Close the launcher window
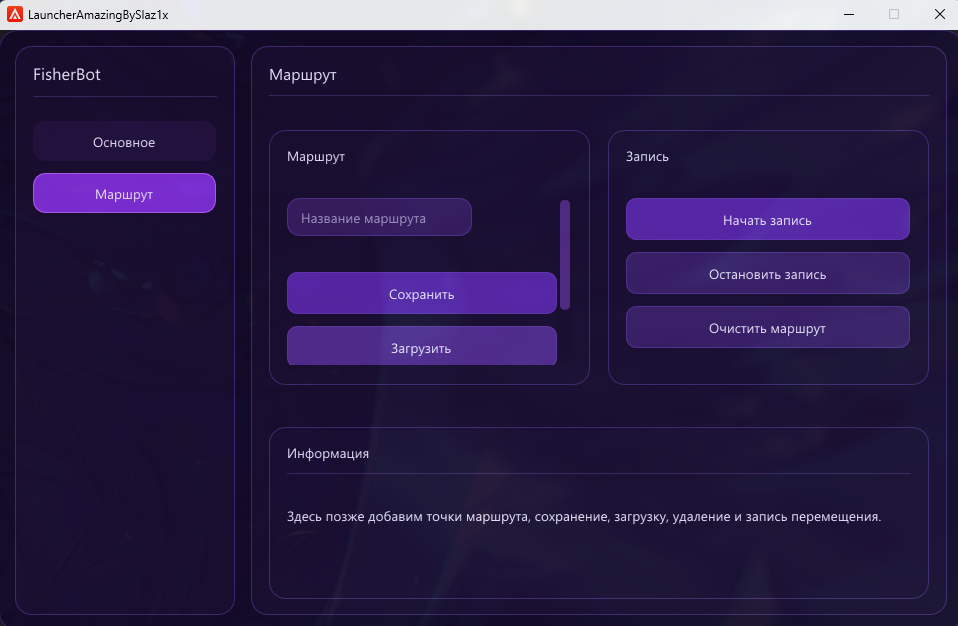Image resolution: width=958 pixels, height=626 pixels. pyautogui.click(x=939, y=14)
